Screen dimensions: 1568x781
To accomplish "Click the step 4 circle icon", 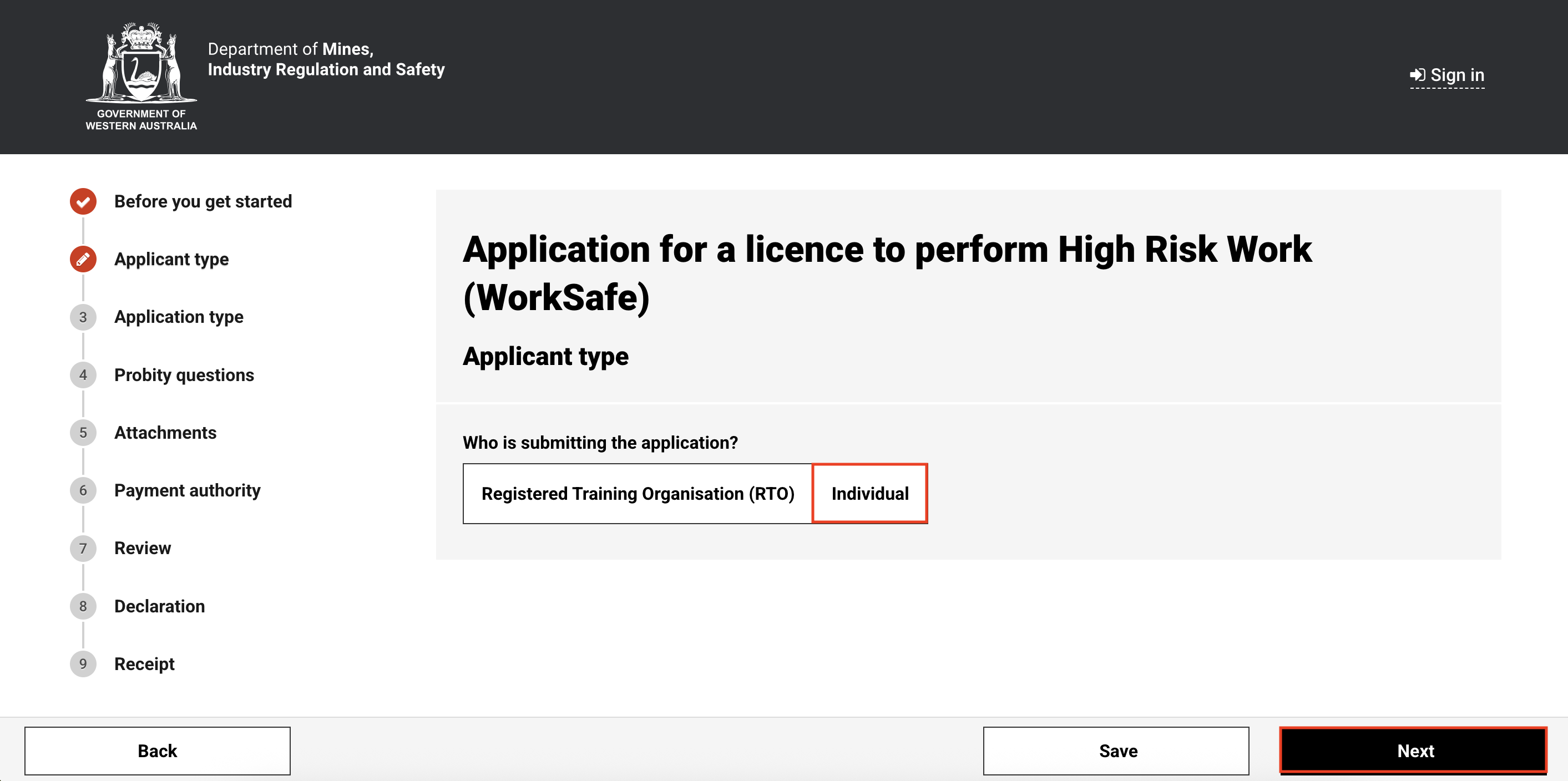I will (x=83, y=375).
